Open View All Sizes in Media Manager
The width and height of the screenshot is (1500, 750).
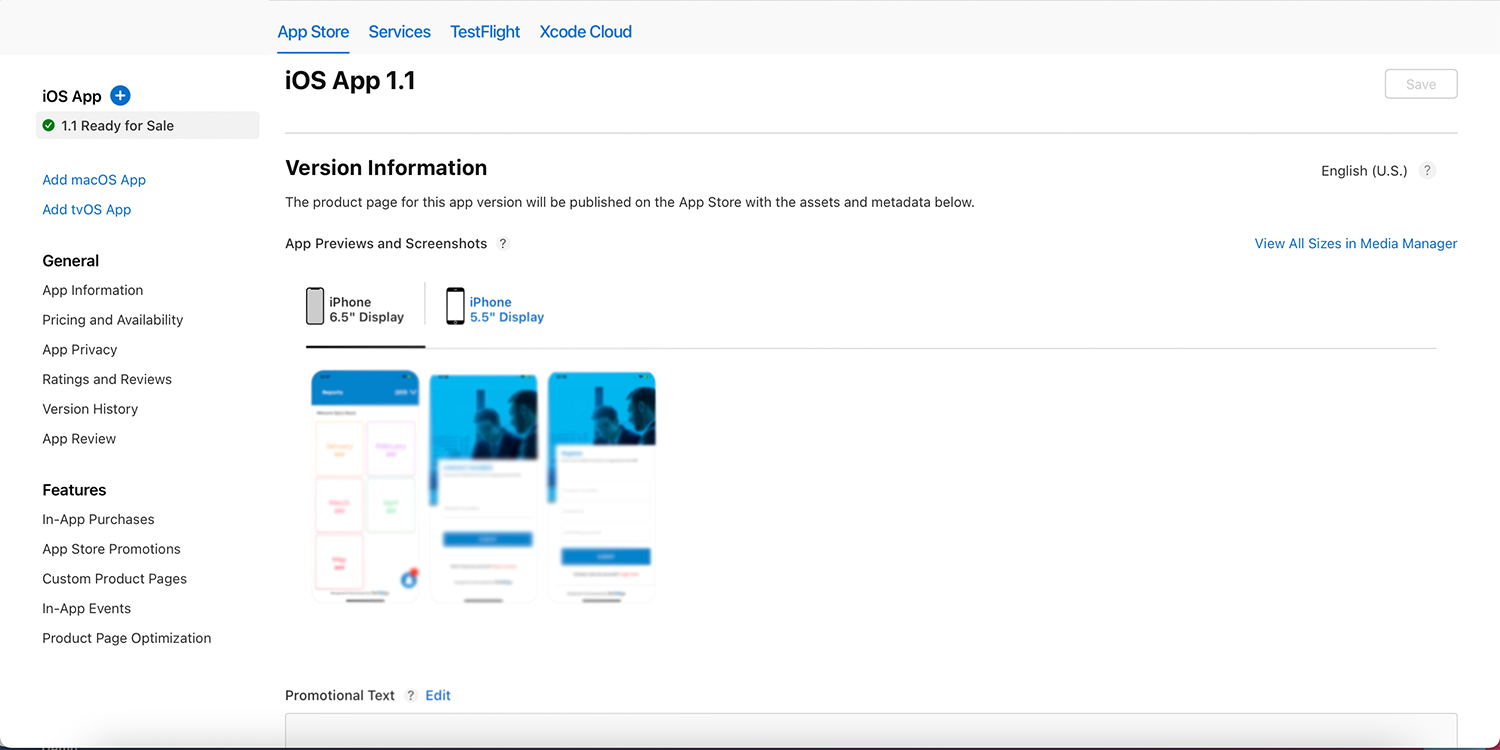[x=1355, y=243]
